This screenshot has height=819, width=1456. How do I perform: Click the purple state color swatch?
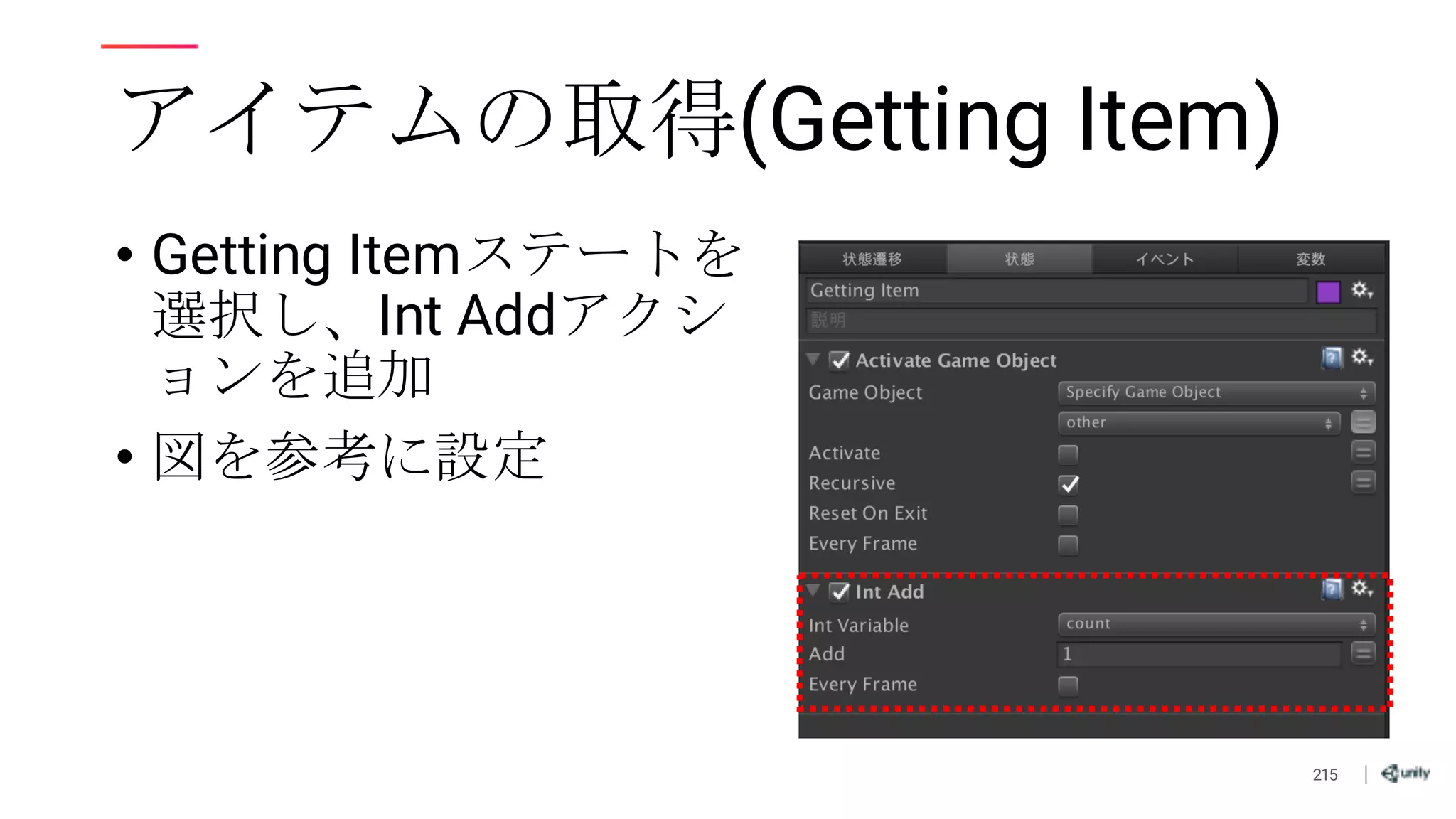[1327, 291]
